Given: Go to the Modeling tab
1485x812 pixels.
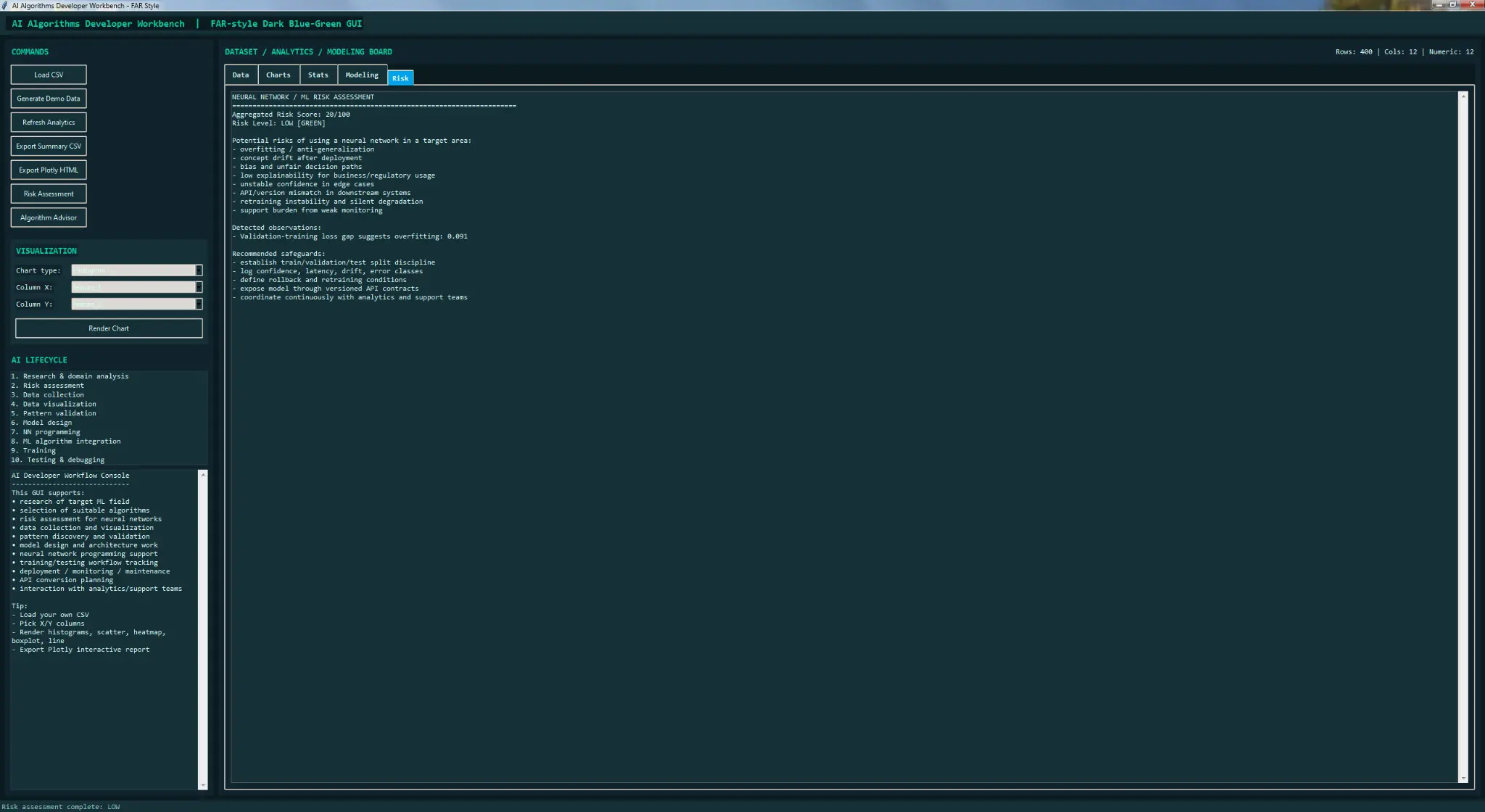Looking at the screenshot, I should [x=362, y=75].
